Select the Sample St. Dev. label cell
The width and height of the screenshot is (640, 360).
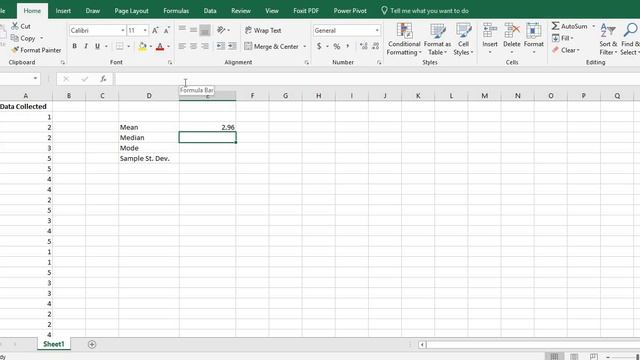tap(149, 158)
